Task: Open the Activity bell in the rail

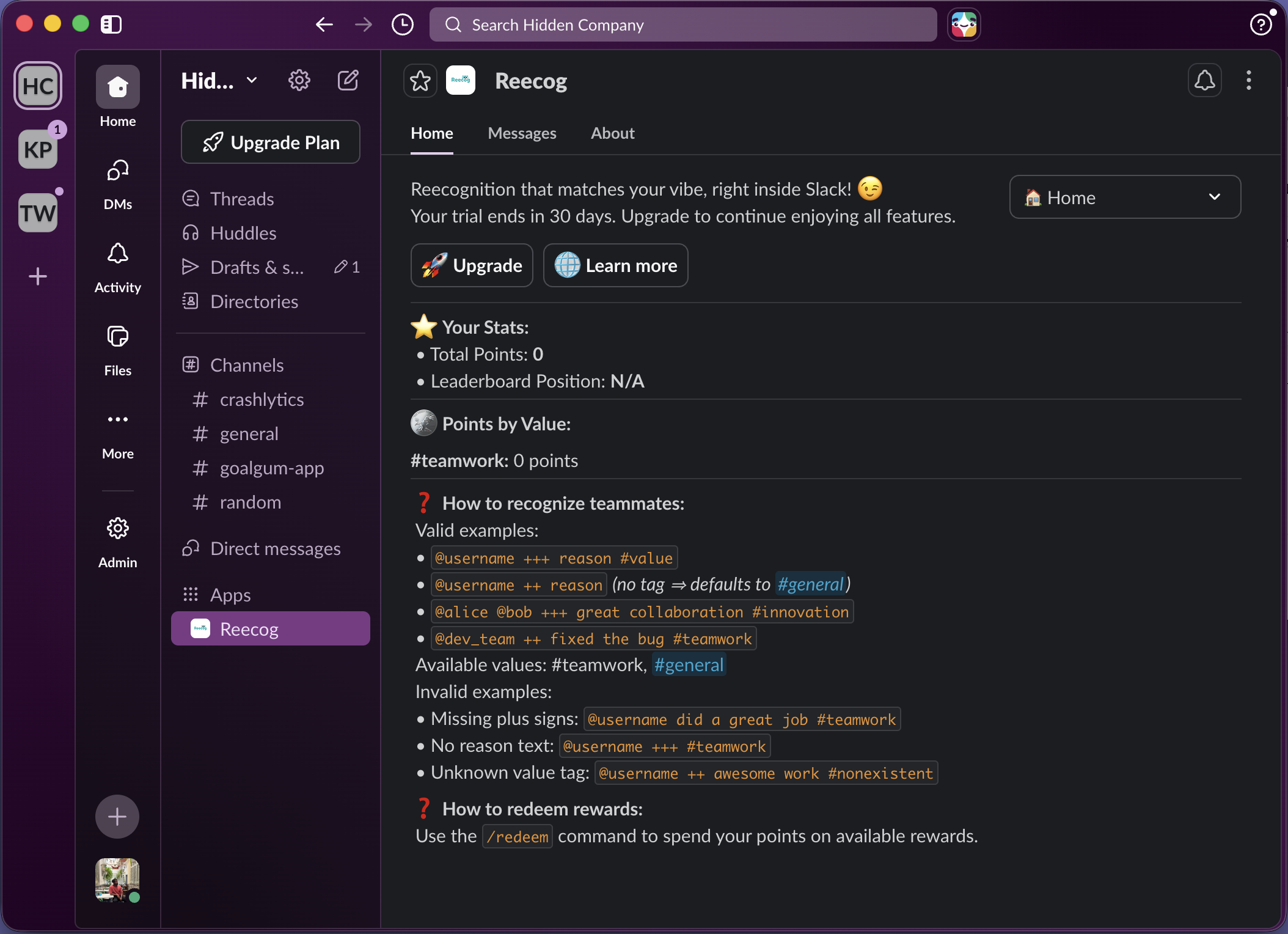Action: point(118,268)
